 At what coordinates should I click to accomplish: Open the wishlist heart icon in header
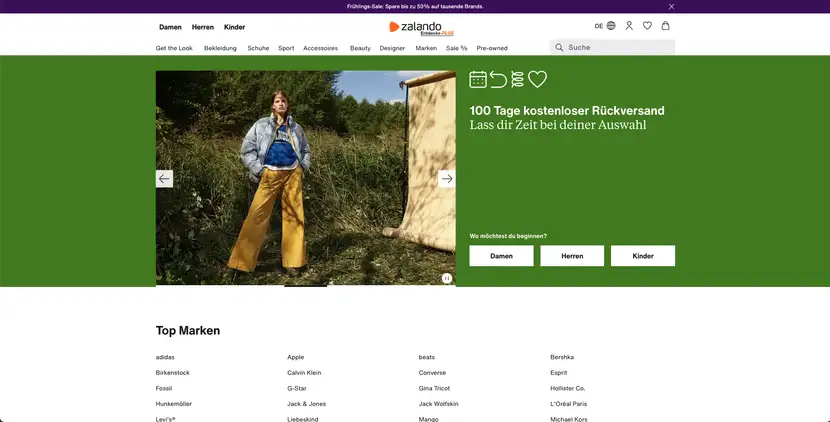[647, 25]
